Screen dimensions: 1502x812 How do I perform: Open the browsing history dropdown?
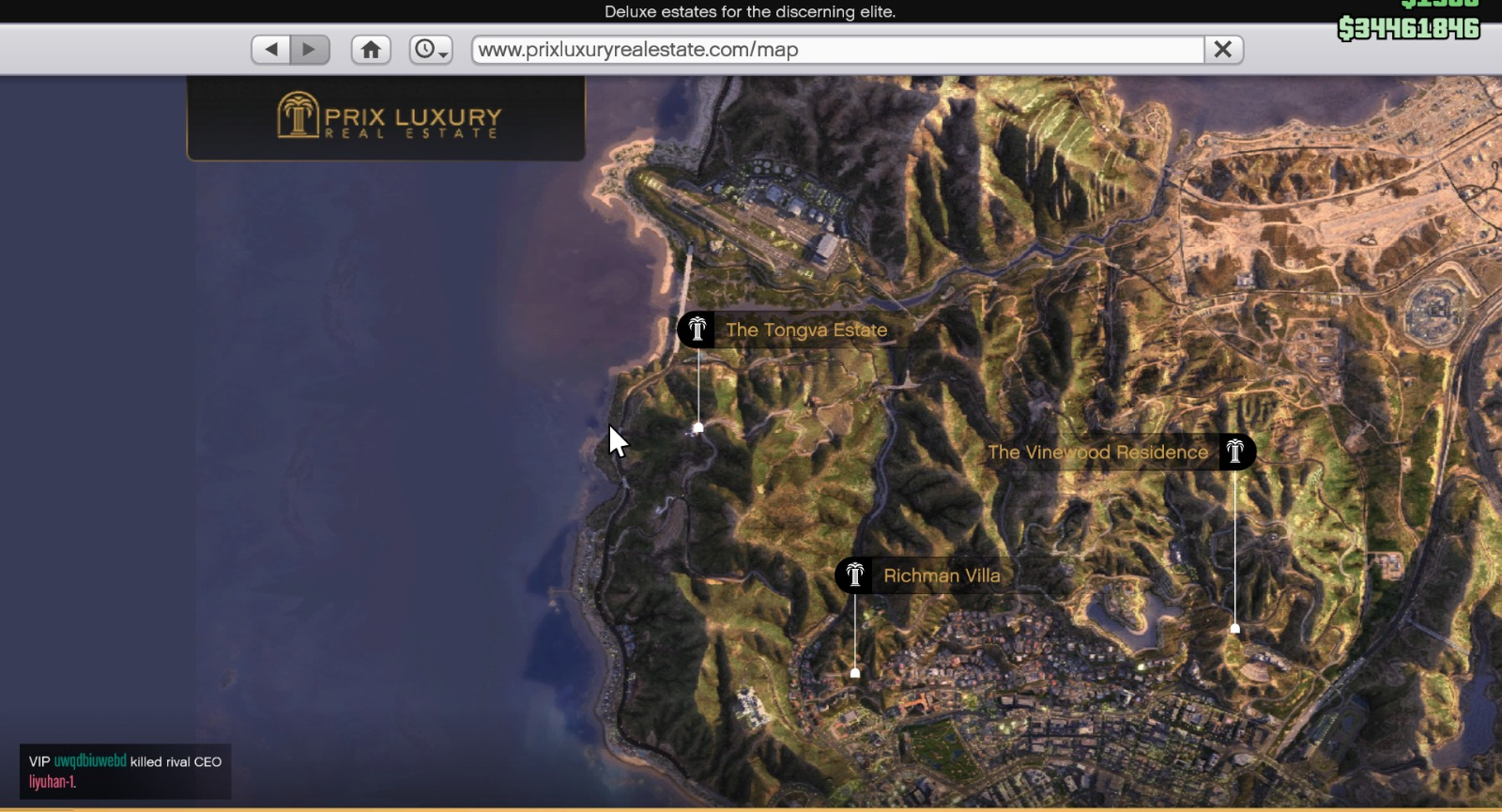tap(431, 50)
